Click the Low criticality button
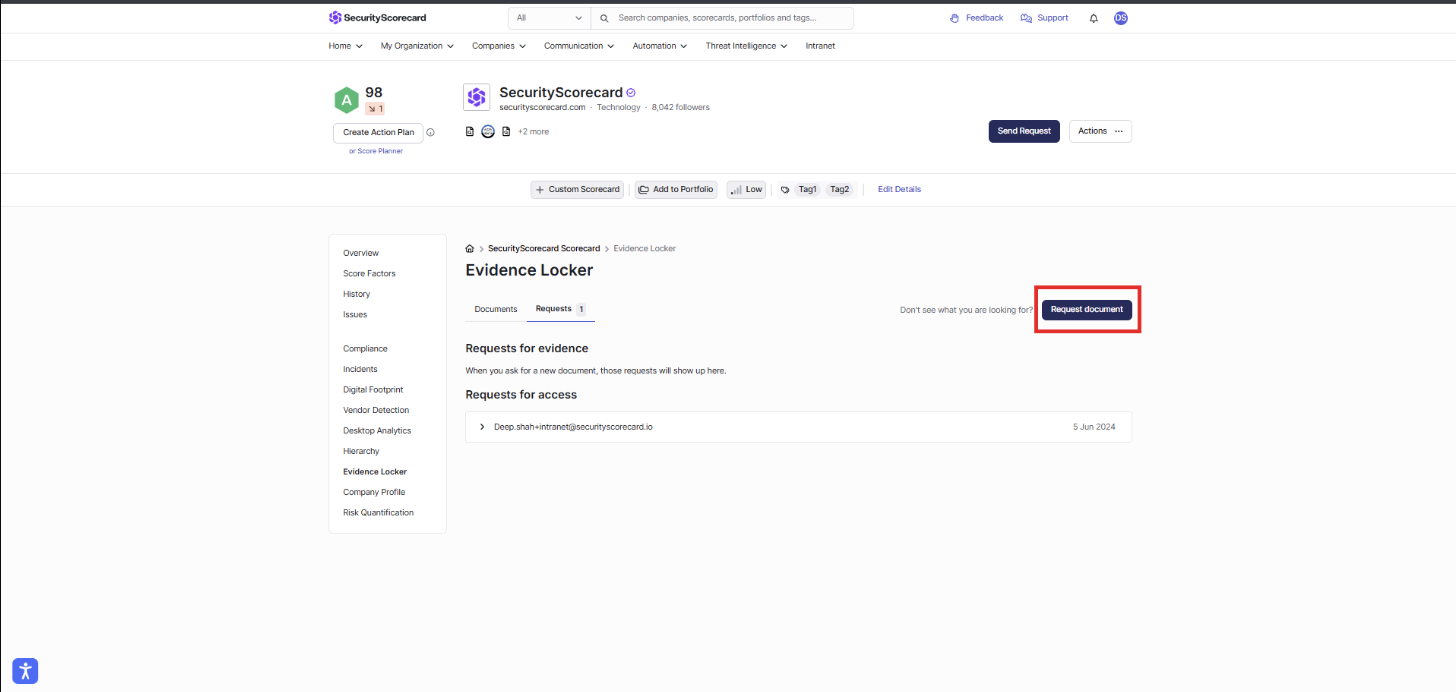1456x692 pixels. pos(746,189)
